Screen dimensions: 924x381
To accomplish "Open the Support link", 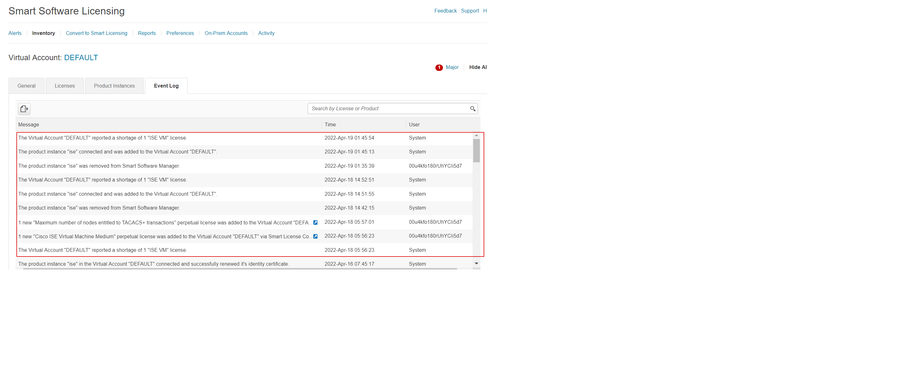I will 470,11.
